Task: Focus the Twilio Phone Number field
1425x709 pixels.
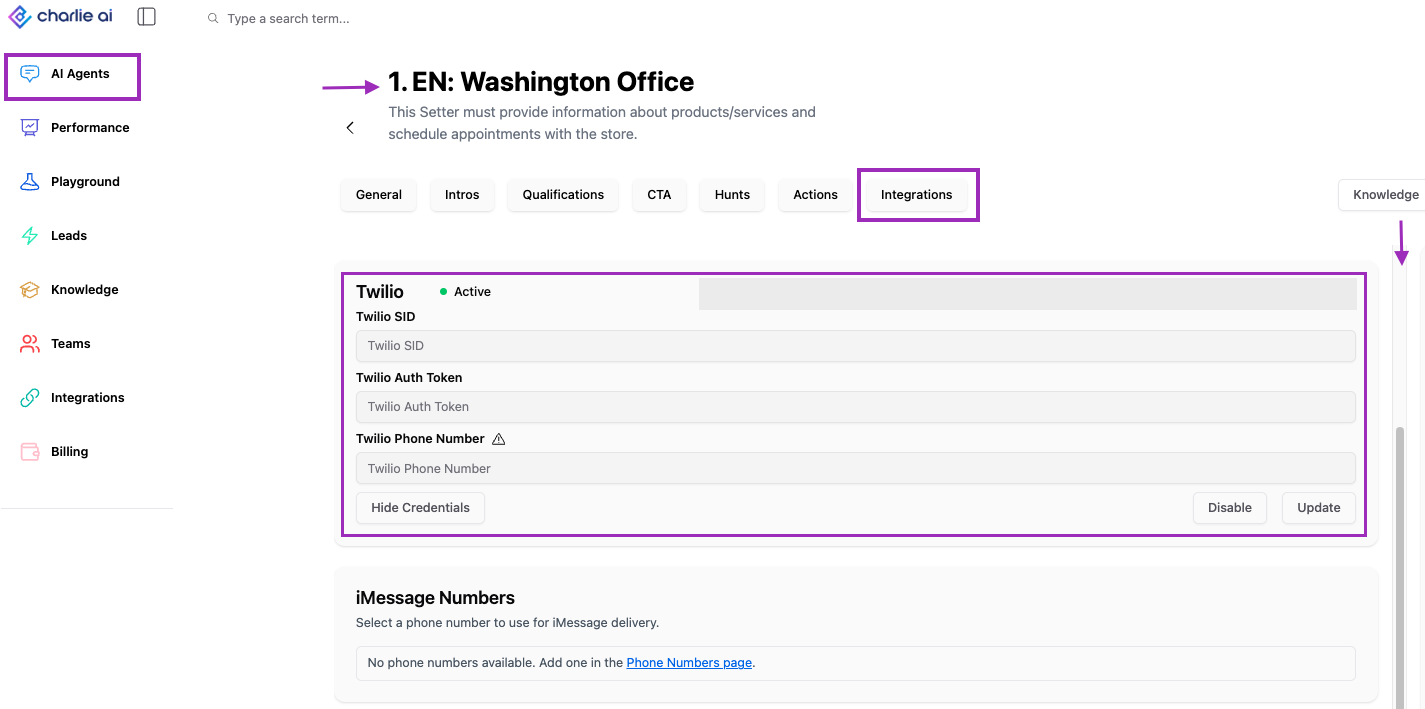Action: [x=856, y=468]
